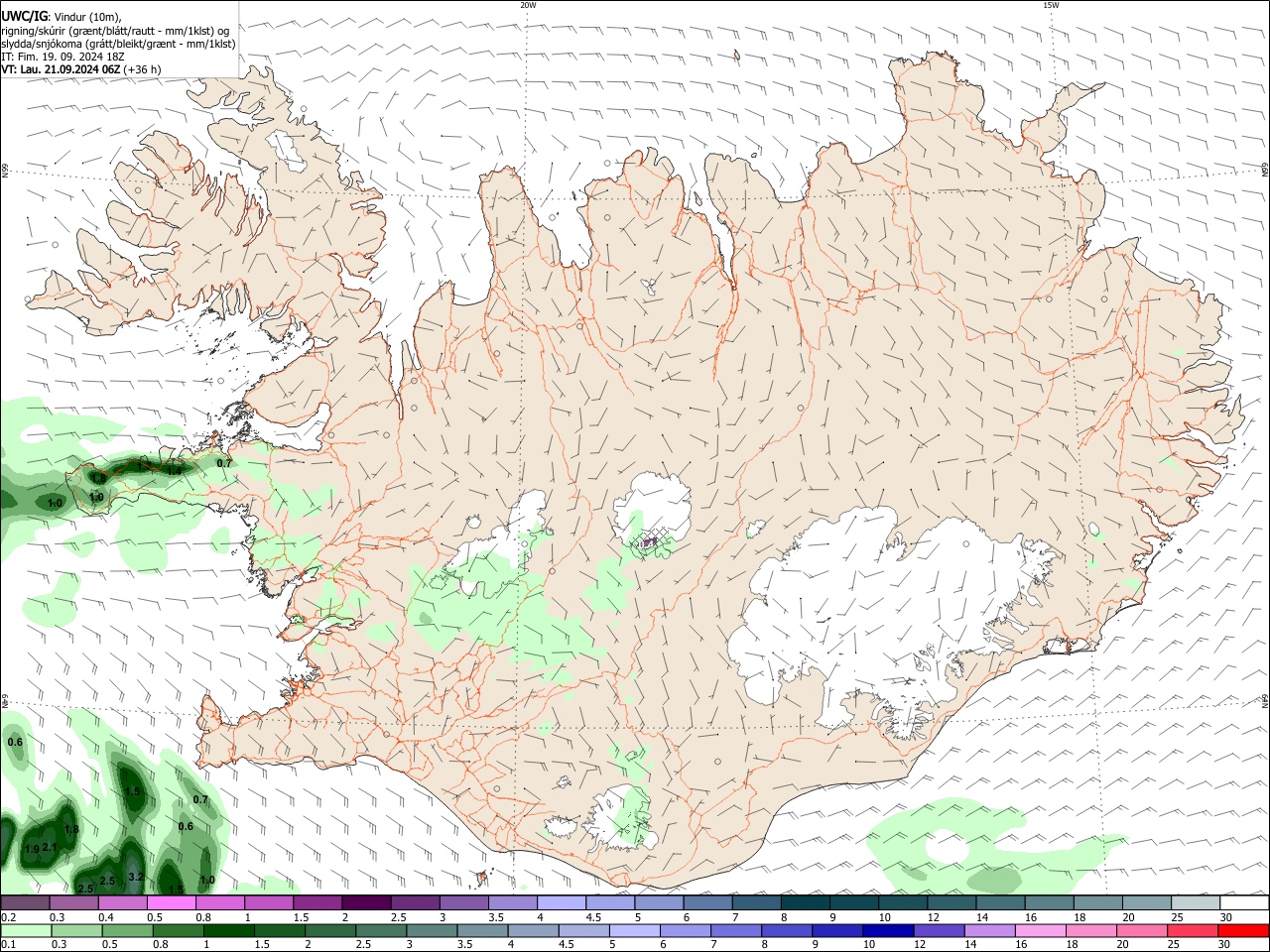Click top-row legend swatch between 2 and 2.5
The image size is (1270, 952).
(x=365, y=903)
